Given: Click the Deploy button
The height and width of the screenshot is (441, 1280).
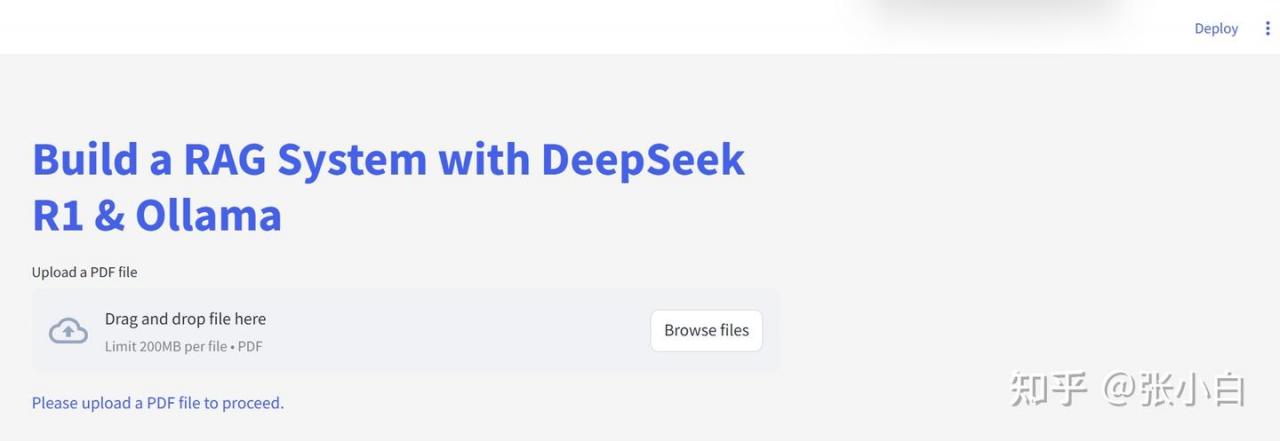Looking at the screenshot, I should [x=1216, y=28].
